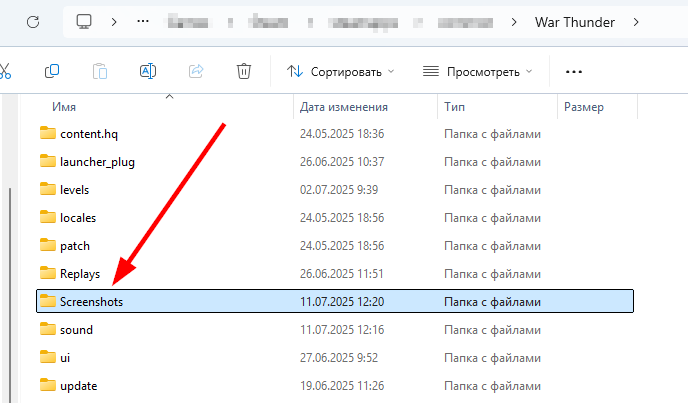Image resolution: width=688 pixels, height=403 pixels.
Task: Select the patch folder icon
Action: (x=48, y=245)
